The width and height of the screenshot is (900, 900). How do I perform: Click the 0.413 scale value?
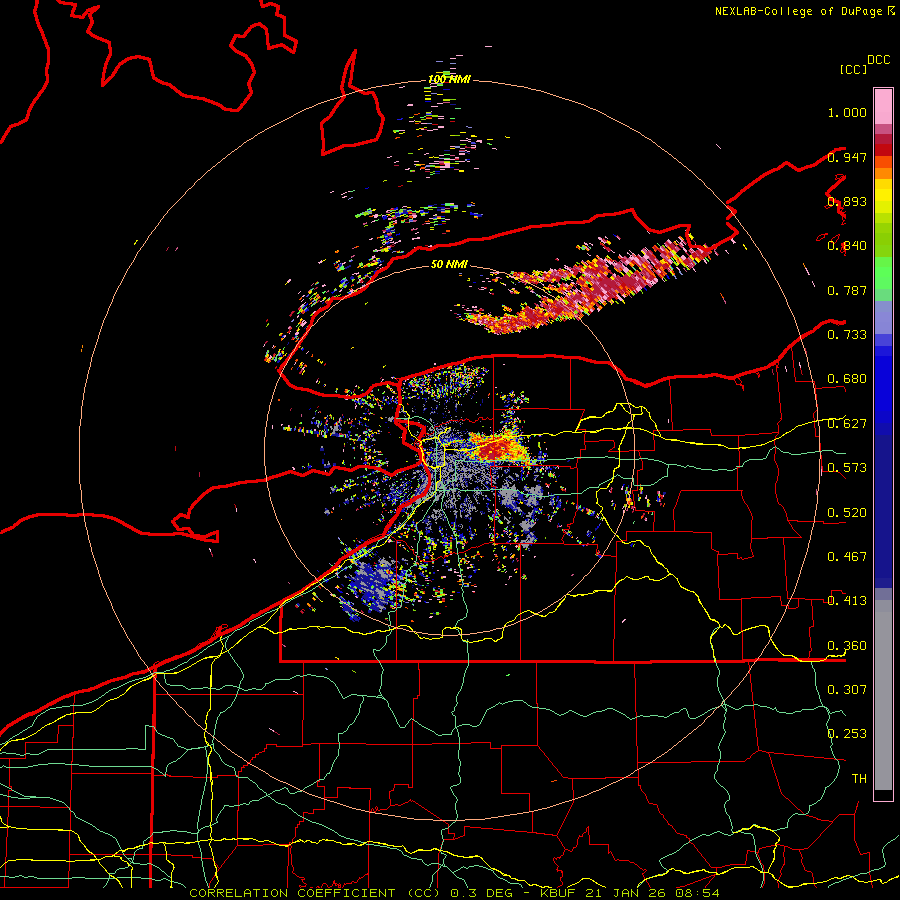click(x=847, y=601)
